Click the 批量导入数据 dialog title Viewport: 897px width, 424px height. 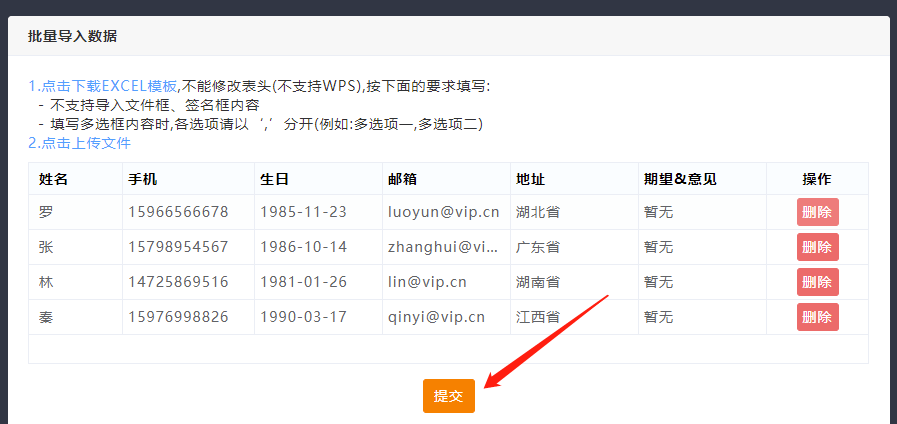point(72,36)
